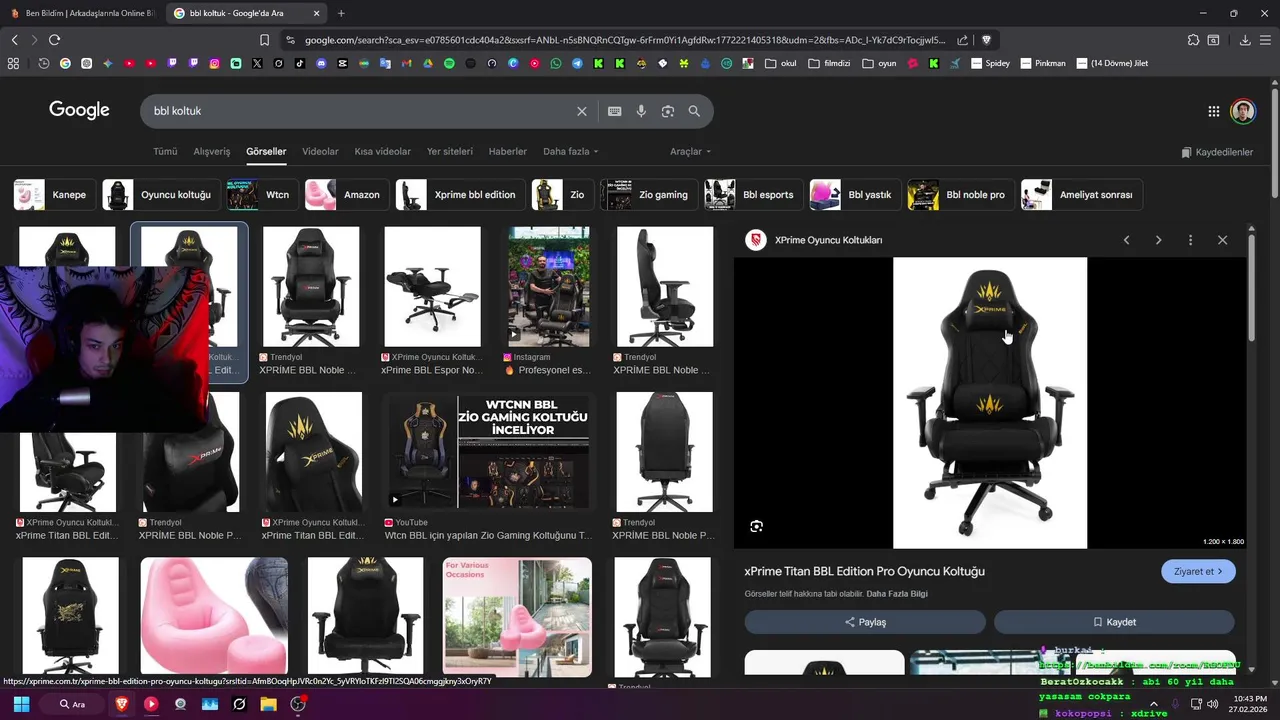Reload the current page
Screen dimensions: 1280x720
54,40
